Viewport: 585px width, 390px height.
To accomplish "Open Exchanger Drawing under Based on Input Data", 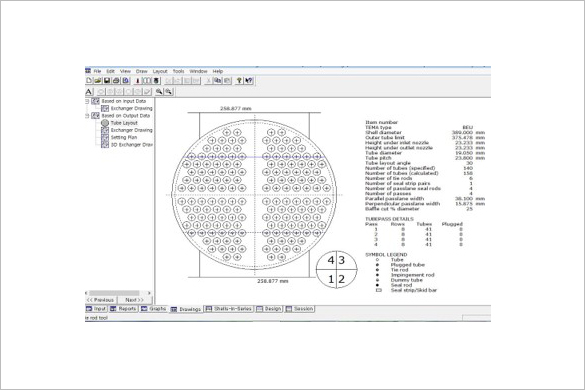I will point(131,109).
